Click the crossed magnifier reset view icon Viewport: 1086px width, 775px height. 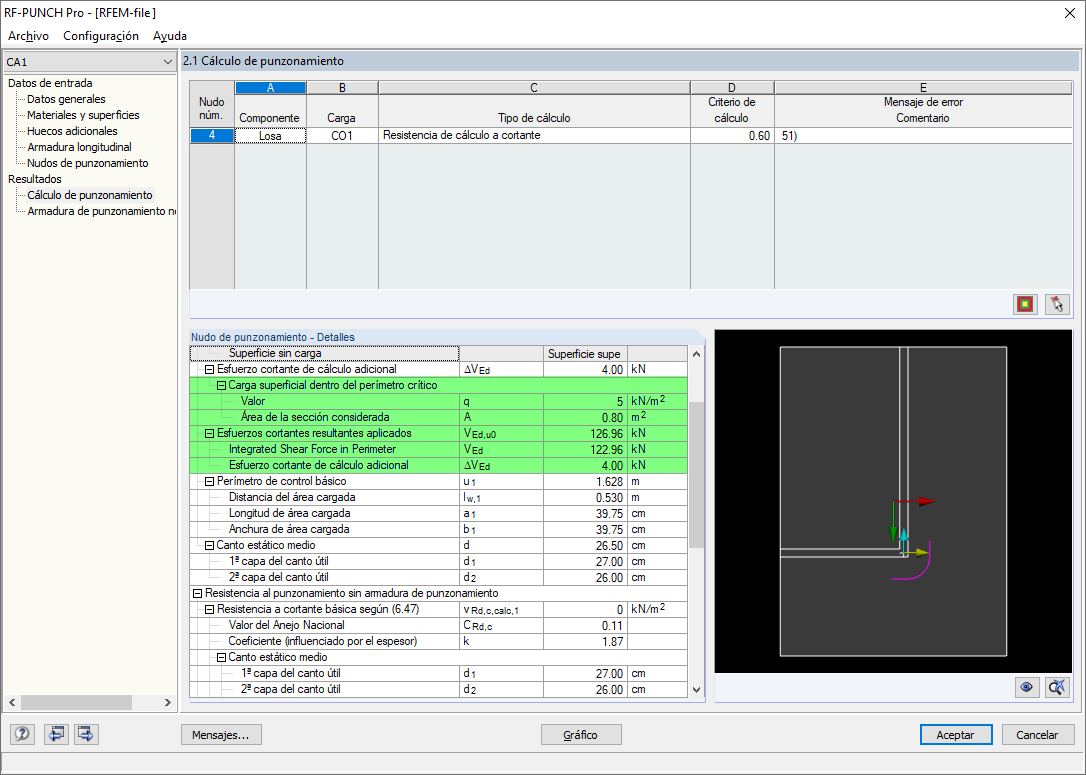(1057, 686)
